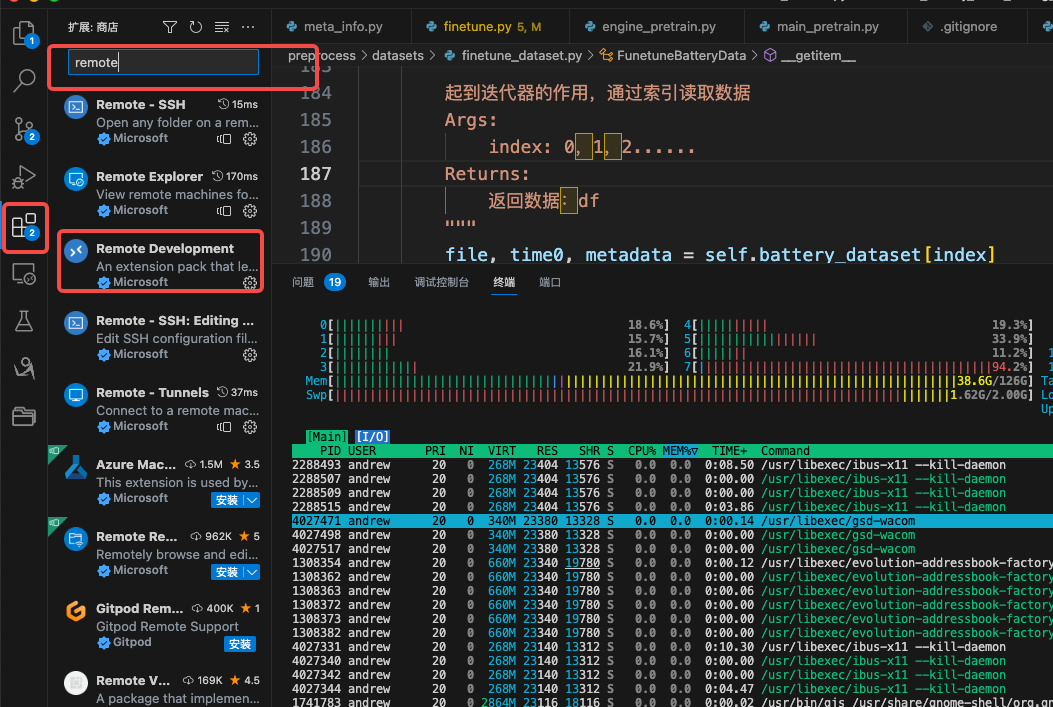Switch to main_pretrain.py editor tab
1053x707 pixels.
826,27
